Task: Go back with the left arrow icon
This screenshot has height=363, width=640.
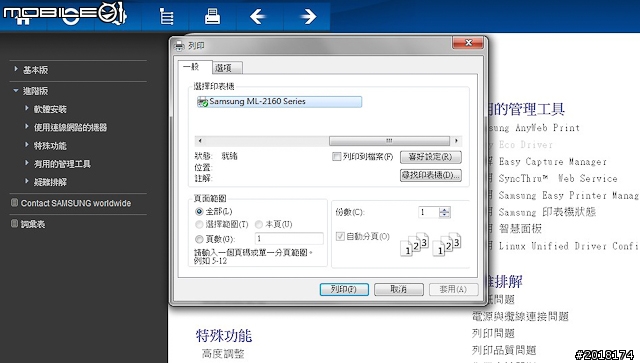Action: point(258,17)
